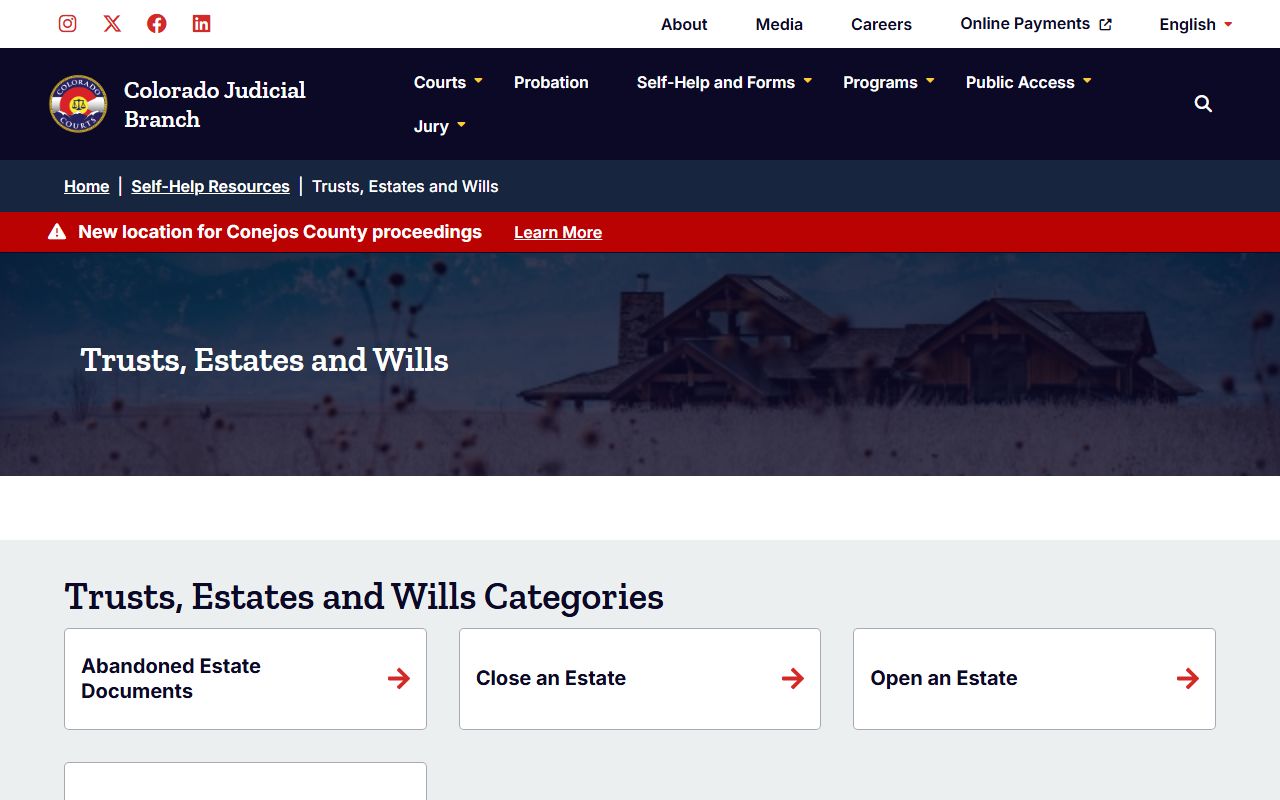Click the Trusts, Estates and Wills Categories heading

point(364,596)
